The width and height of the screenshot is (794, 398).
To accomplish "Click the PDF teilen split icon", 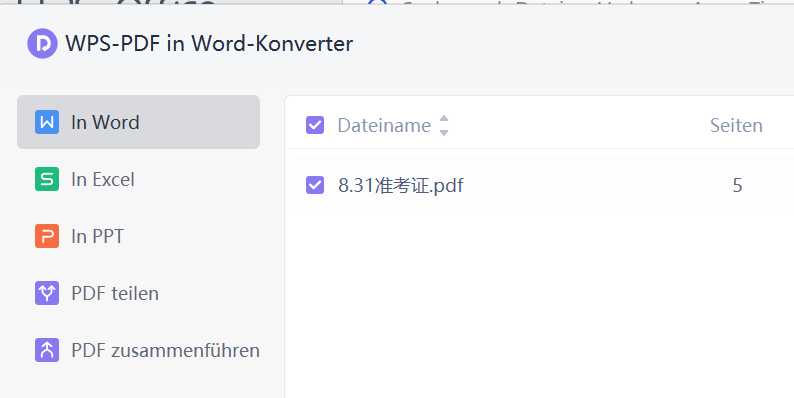I will 47,293.
